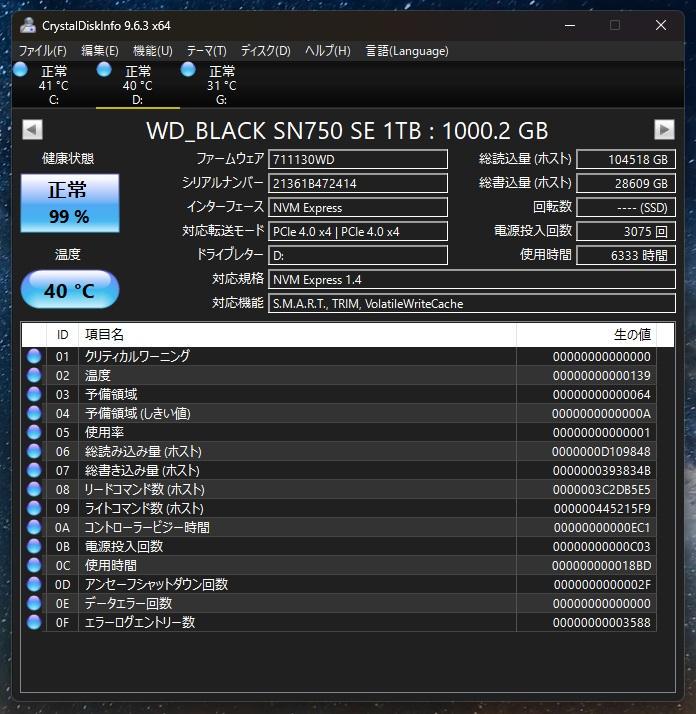696x714 pixels.
Task: Click status orb of row 0B 電源投入回数
Action: pos(34,546)
